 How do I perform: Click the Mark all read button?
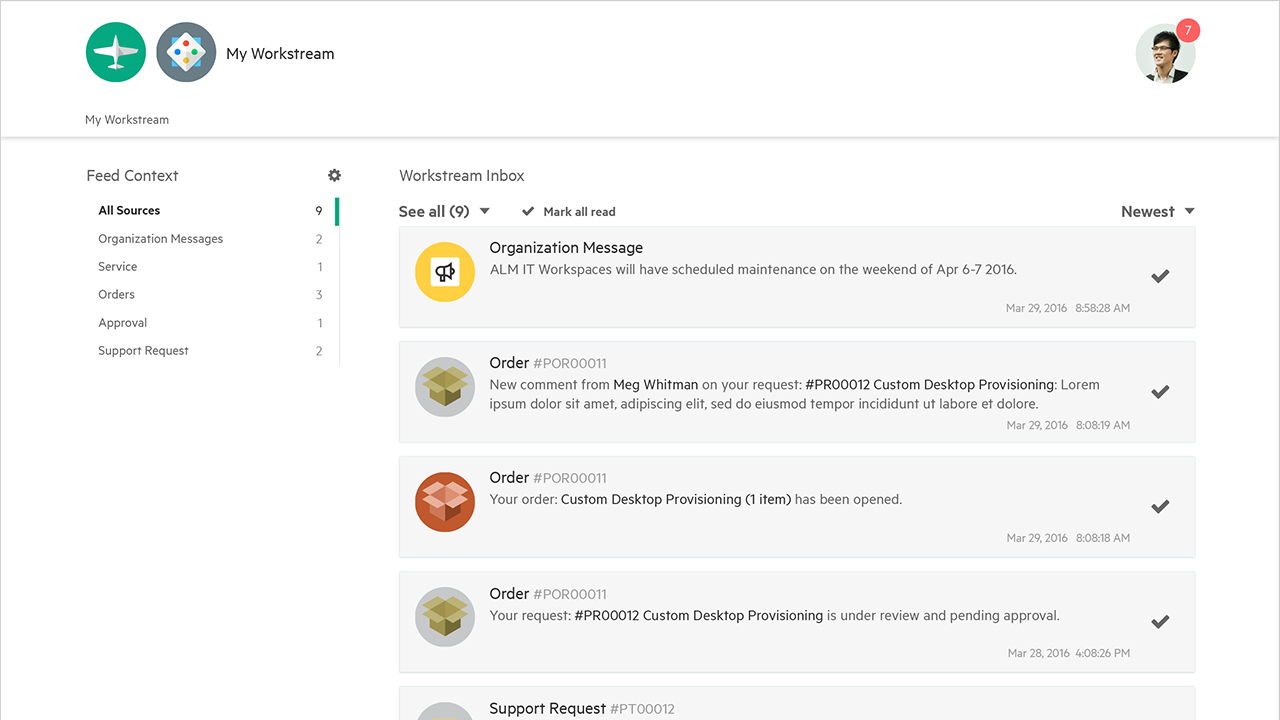(x=568, y=212)
